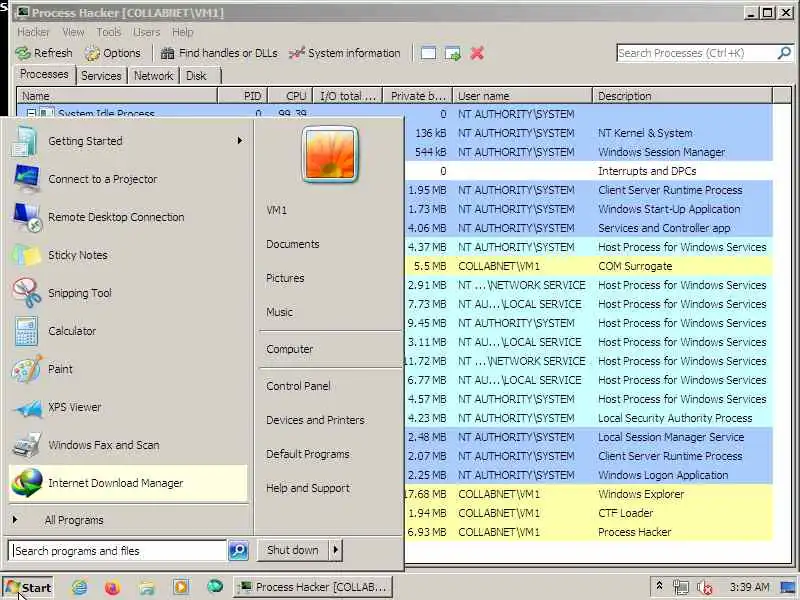
Task: Launch Internet Download Manager
Action: pos(128,483)
